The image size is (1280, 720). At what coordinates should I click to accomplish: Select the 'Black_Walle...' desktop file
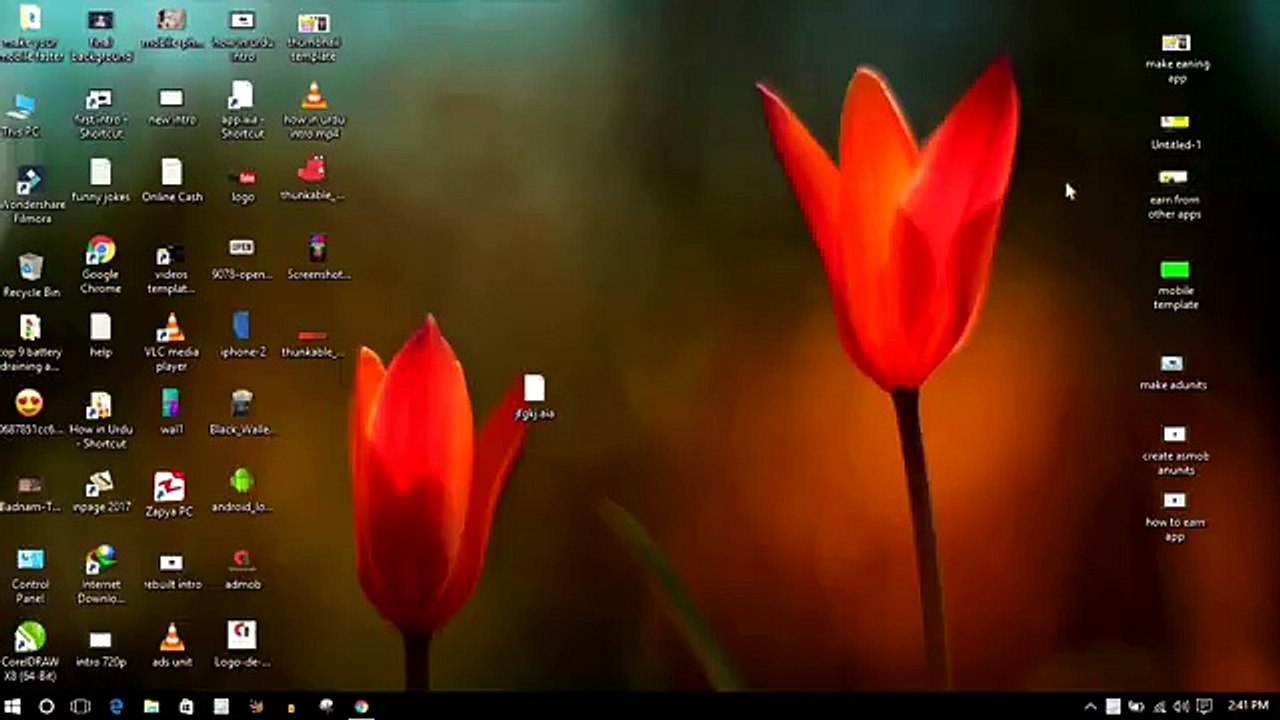point(241,412)
